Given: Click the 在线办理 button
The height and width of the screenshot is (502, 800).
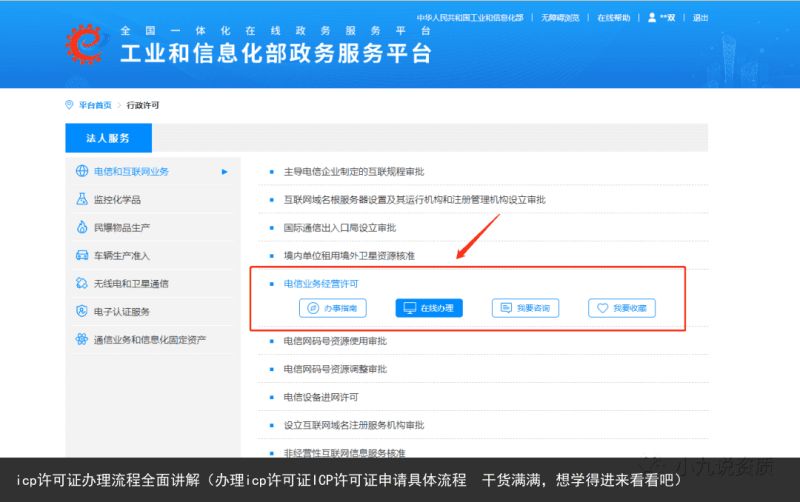Looking at the screenshot, I should [x=429, y=308].
